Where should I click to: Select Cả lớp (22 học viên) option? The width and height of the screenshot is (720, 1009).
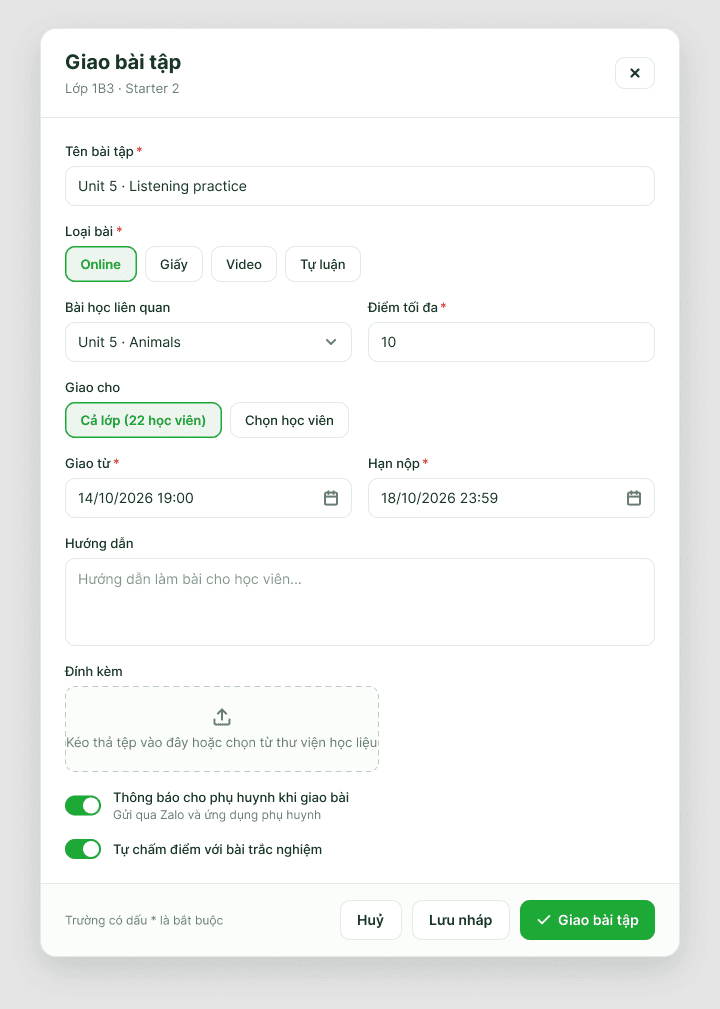(143, 420)
